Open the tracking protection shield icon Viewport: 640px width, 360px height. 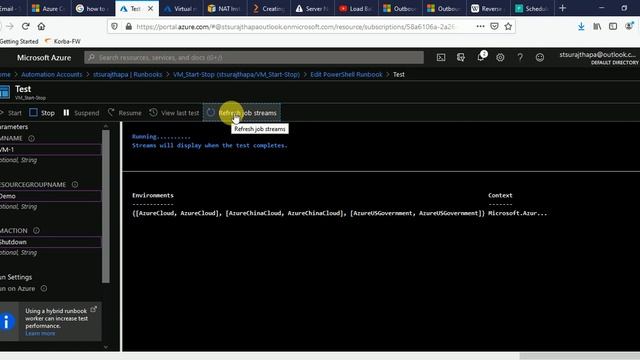pyautogui.click(x=114, y=27)
